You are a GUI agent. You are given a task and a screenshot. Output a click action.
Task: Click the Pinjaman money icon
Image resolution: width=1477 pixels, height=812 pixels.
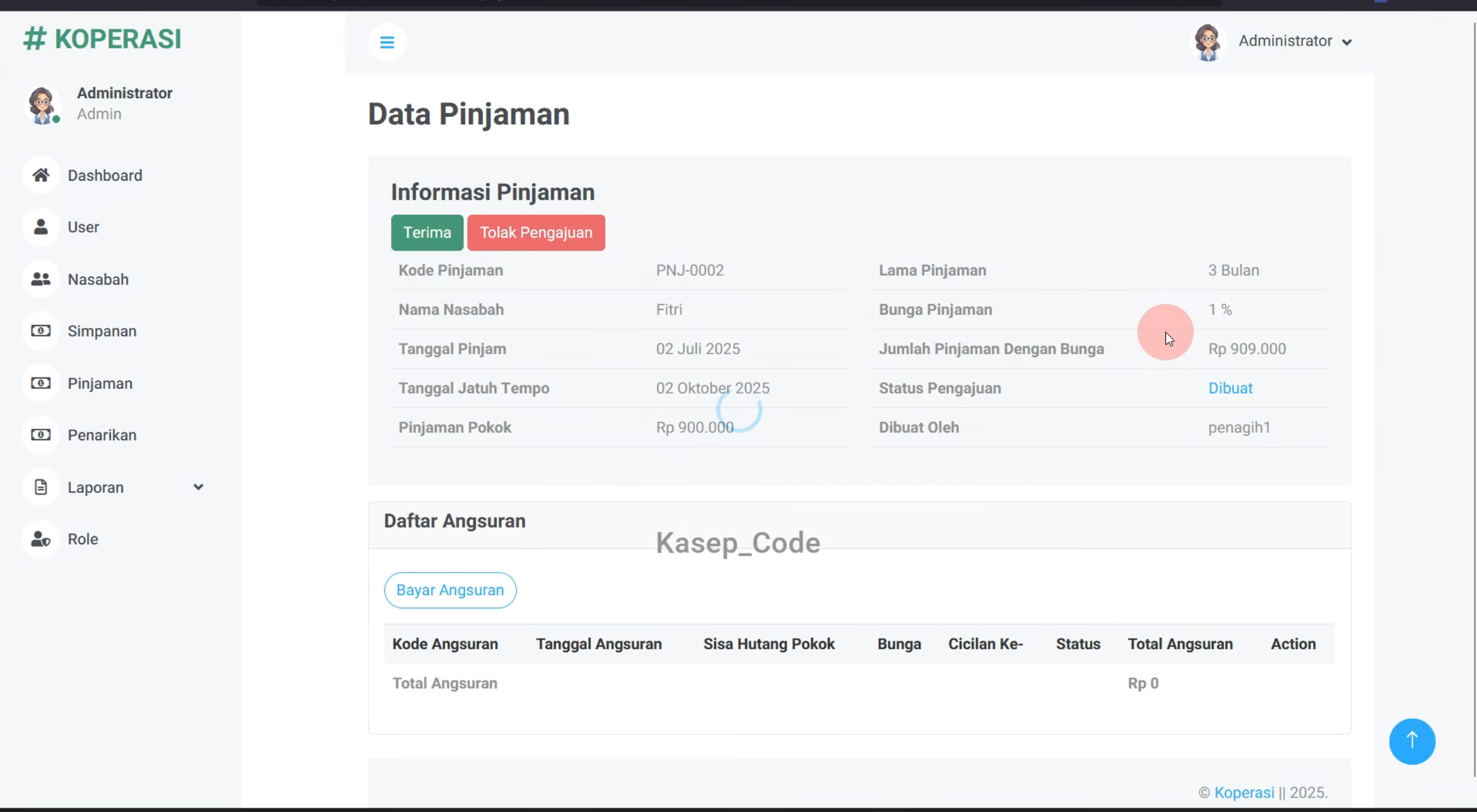[40, 383]
